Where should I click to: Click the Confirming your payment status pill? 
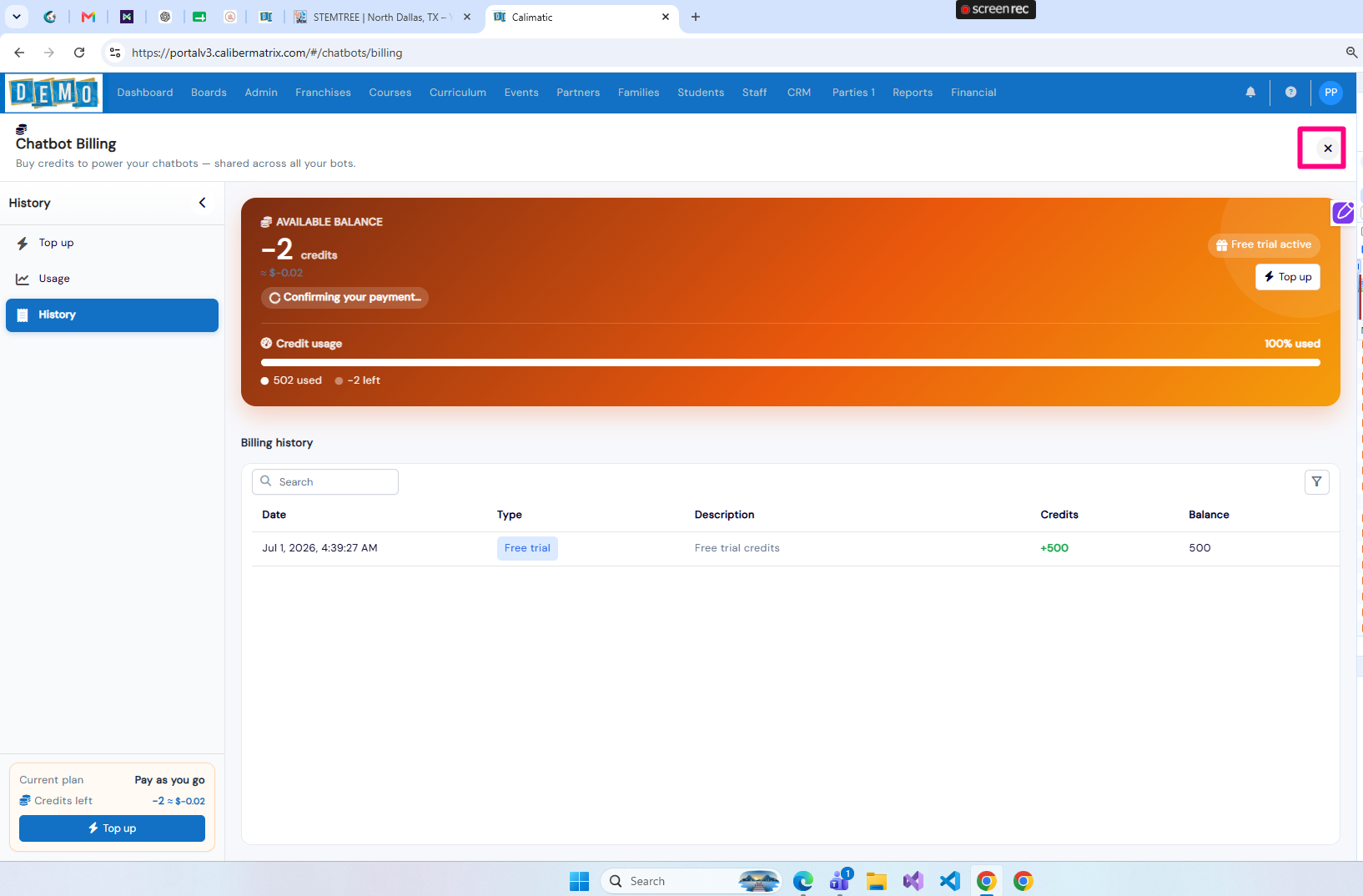click(x=345, y=297)
